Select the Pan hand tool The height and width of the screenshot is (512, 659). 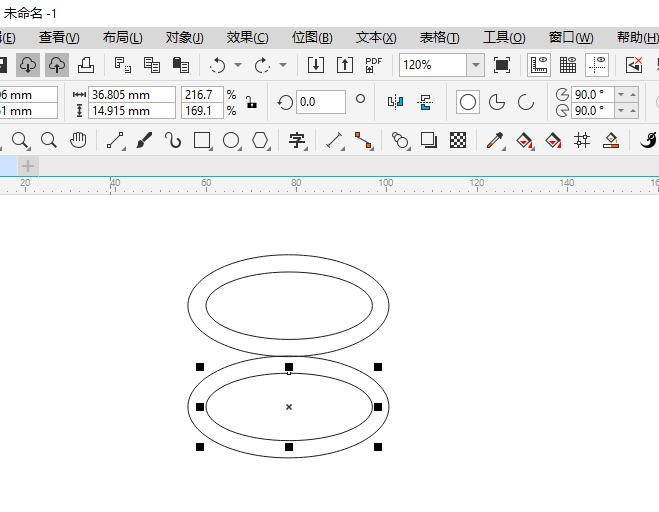[x=77, y=140]
